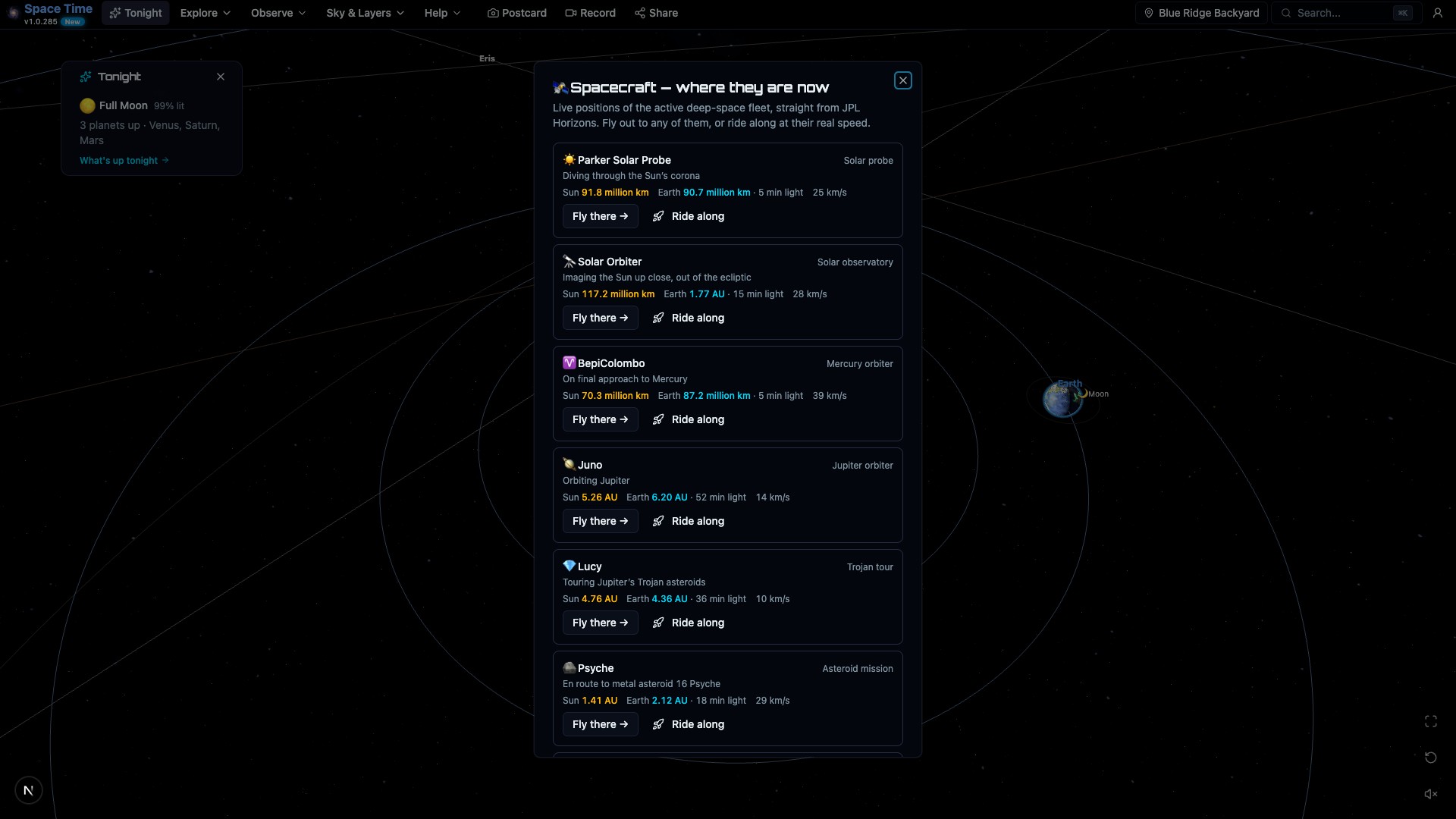Click the Space Time logo icon
This screenshot has width=1456, height=819.
[13, 13]
